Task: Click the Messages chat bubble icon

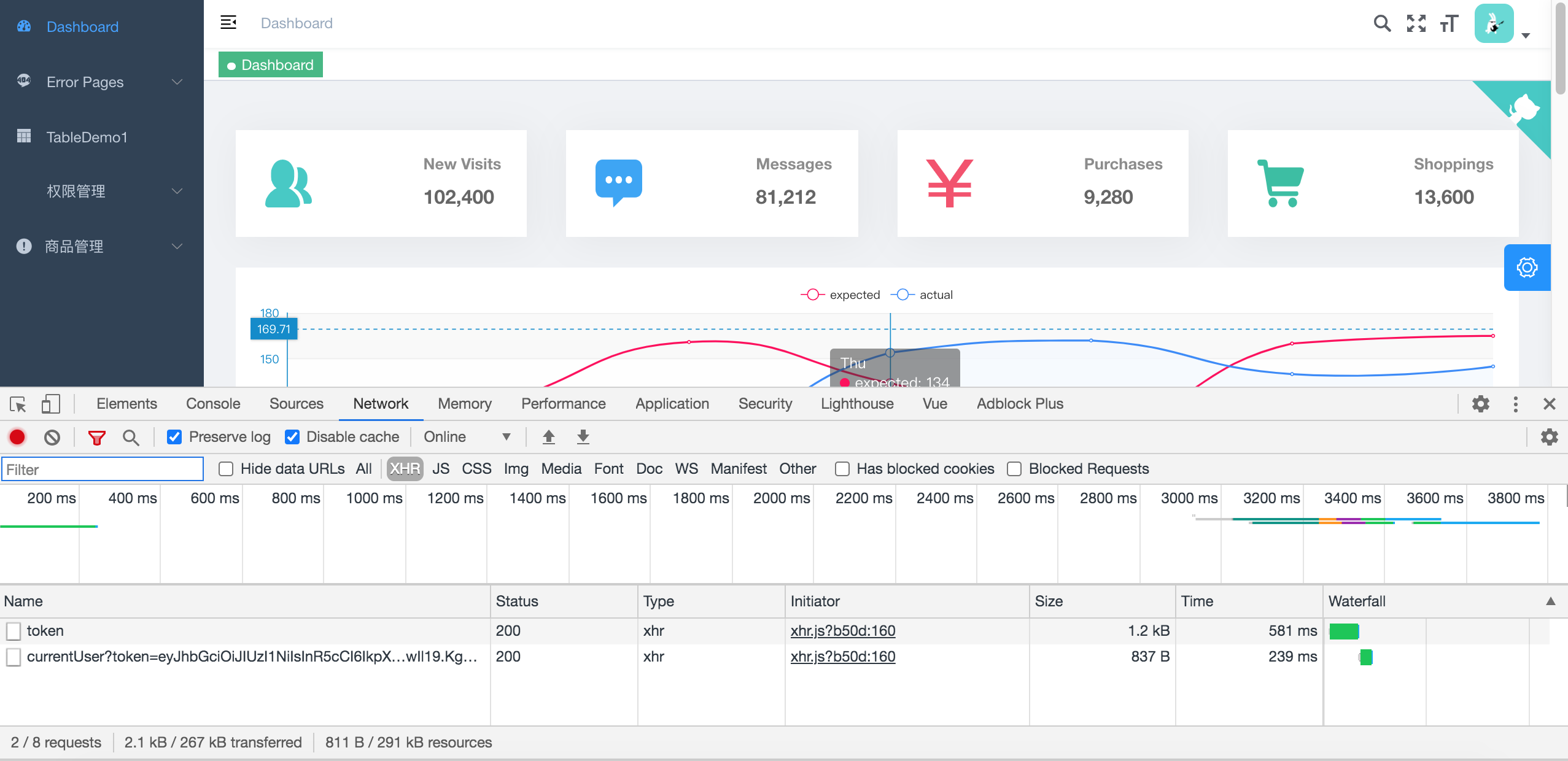Action: click(619, 183)
